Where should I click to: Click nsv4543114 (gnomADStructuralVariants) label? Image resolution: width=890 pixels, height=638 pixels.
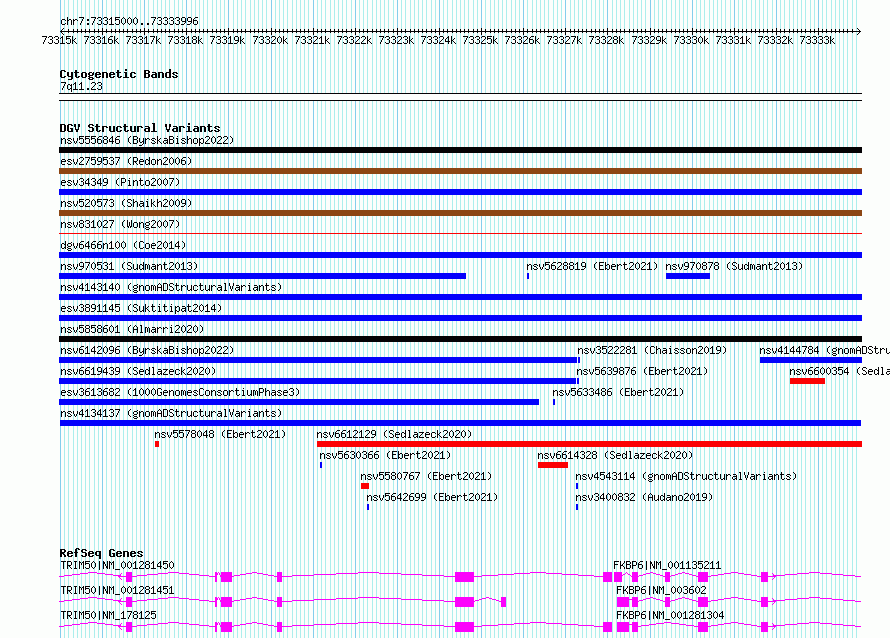(686, 476)
